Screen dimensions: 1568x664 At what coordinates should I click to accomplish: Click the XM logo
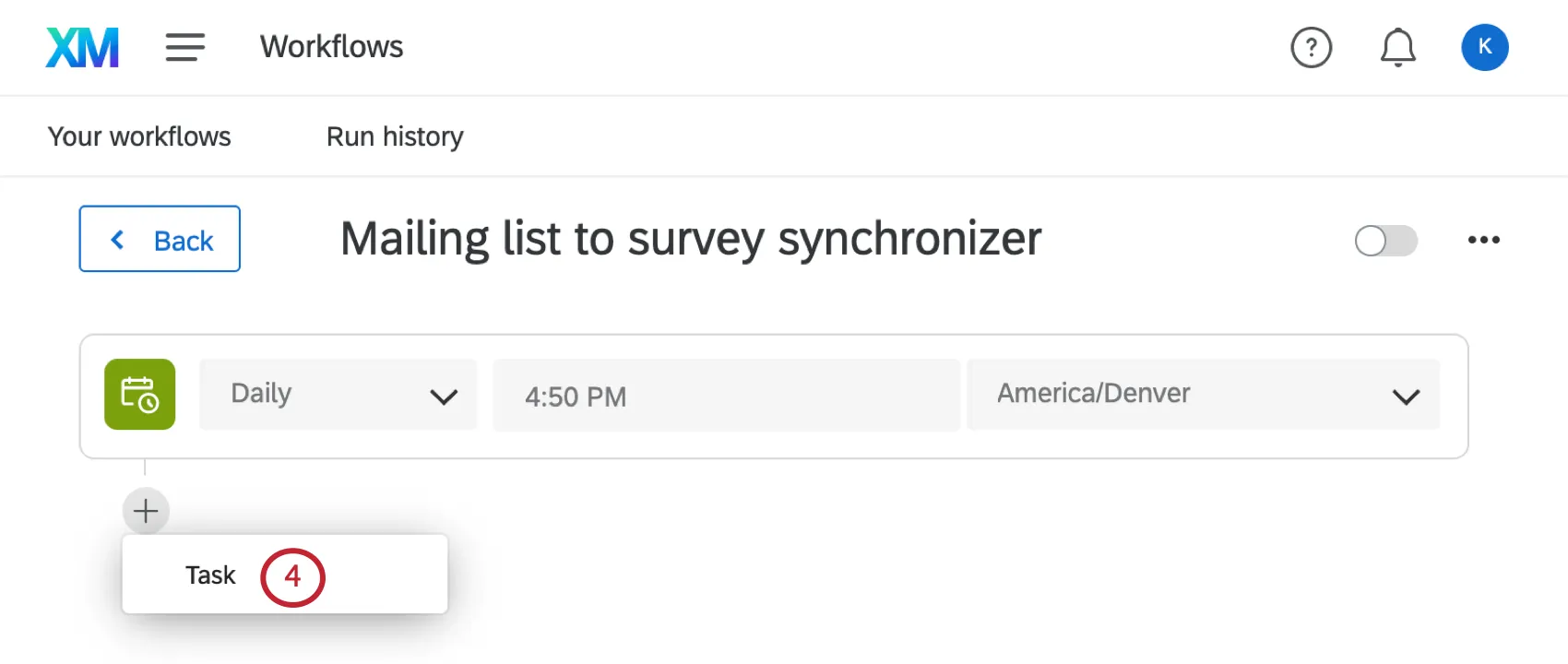click(x=81, y=47)
